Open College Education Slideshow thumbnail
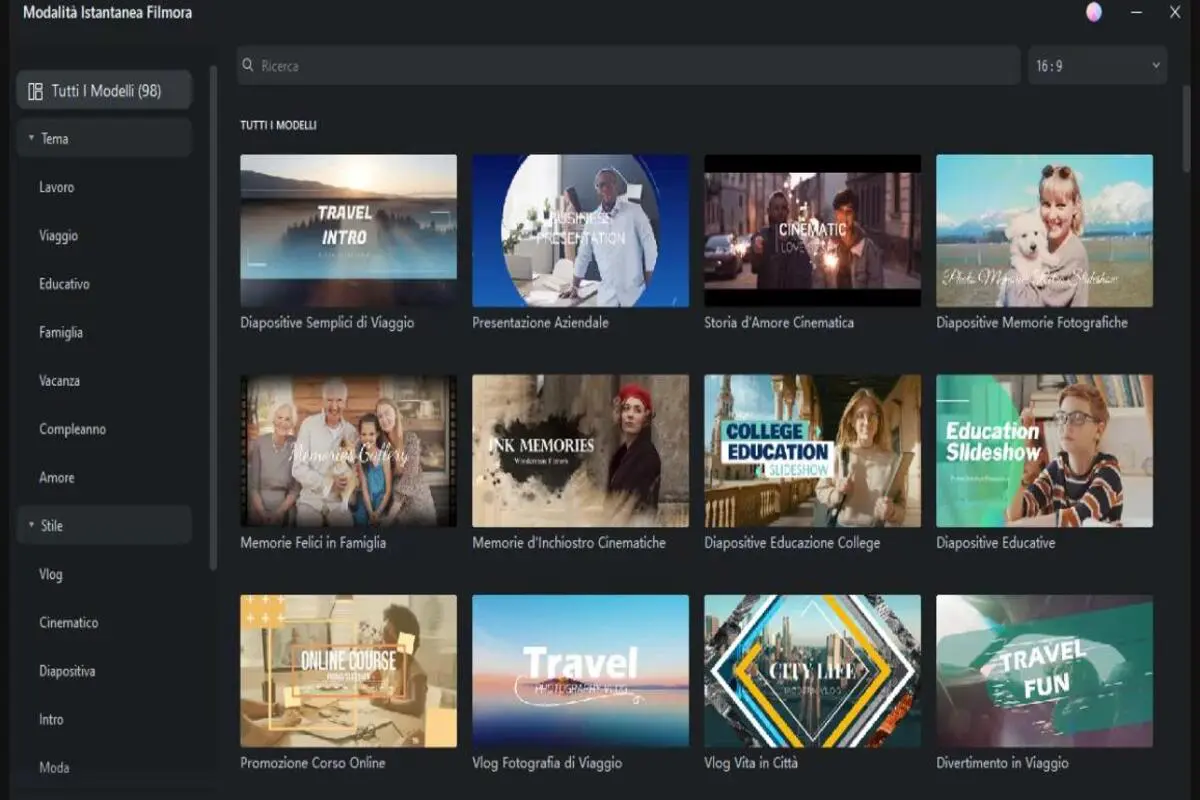The height and width of the screenshot is (800, 1200). point(812,451)
